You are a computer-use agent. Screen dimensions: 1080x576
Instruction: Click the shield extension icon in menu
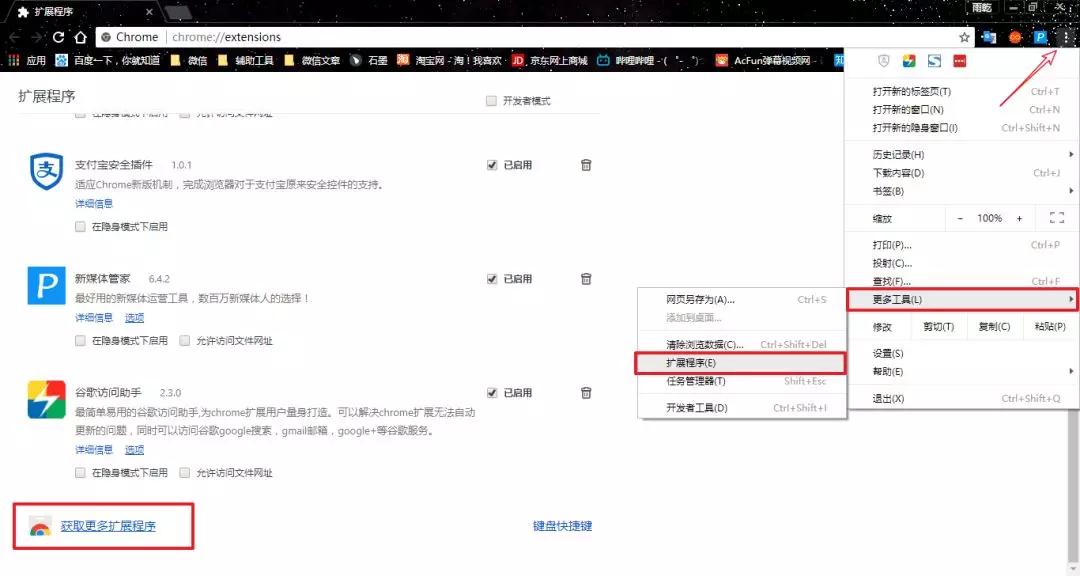pos(884,61)
